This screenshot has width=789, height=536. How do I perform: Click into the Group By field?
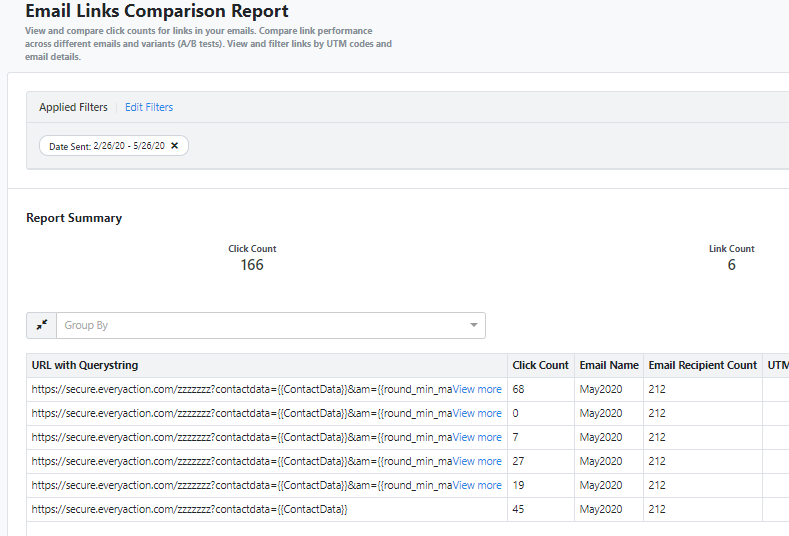coord(271,325)
